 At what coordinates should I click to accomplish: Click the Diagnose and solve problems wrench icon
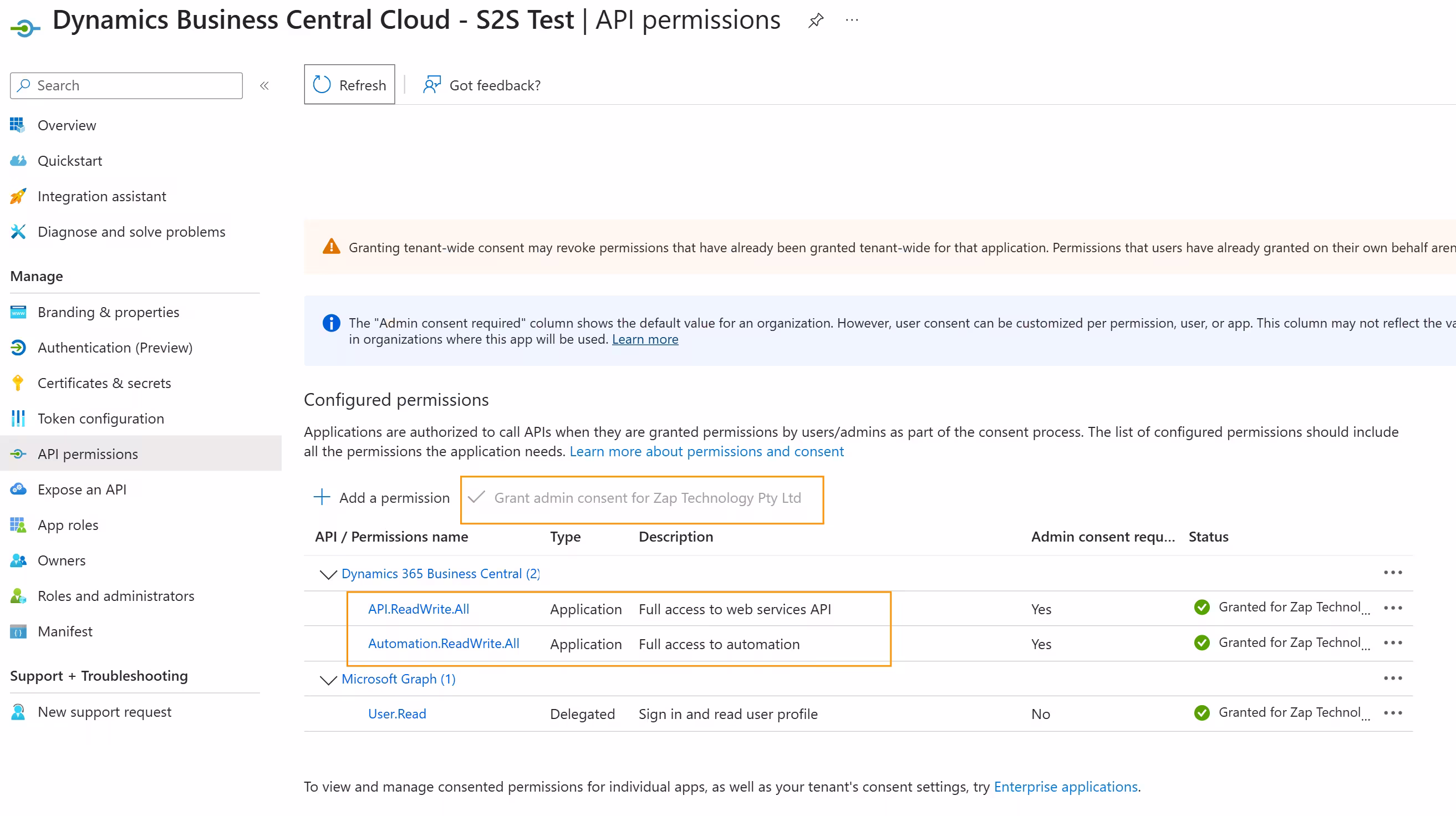[18, 232]
